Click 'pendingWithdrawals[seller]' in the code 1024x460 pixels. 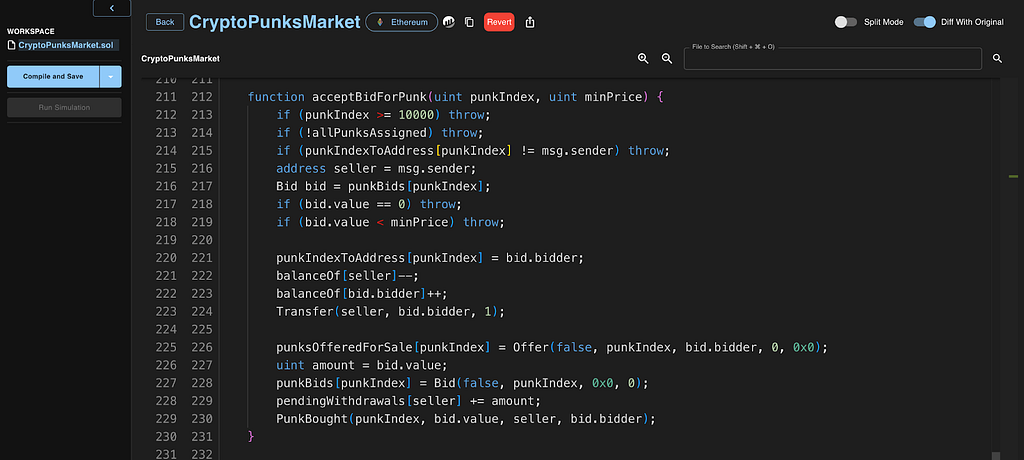tap(369, 401)
